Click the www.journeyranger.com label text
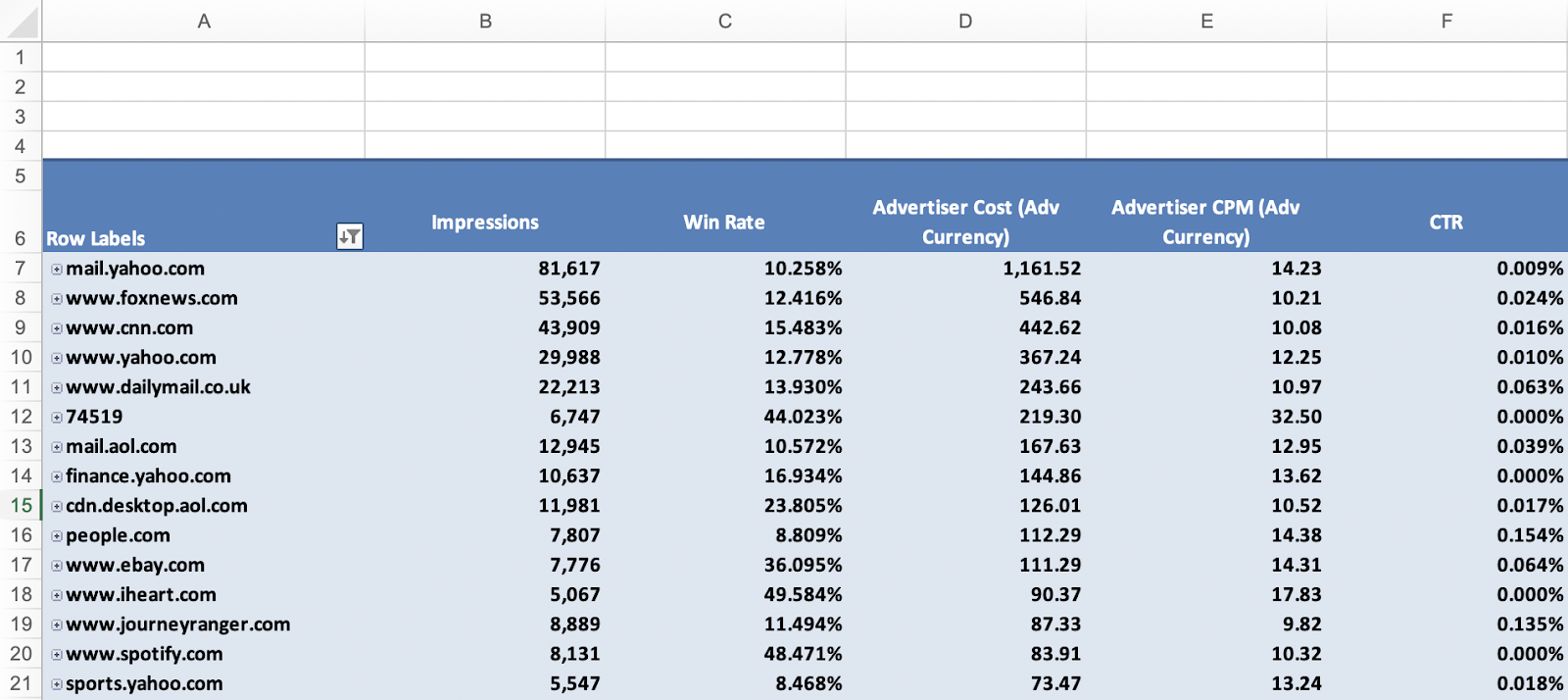Screen dimensions: 1568x700 coord(178,625)
